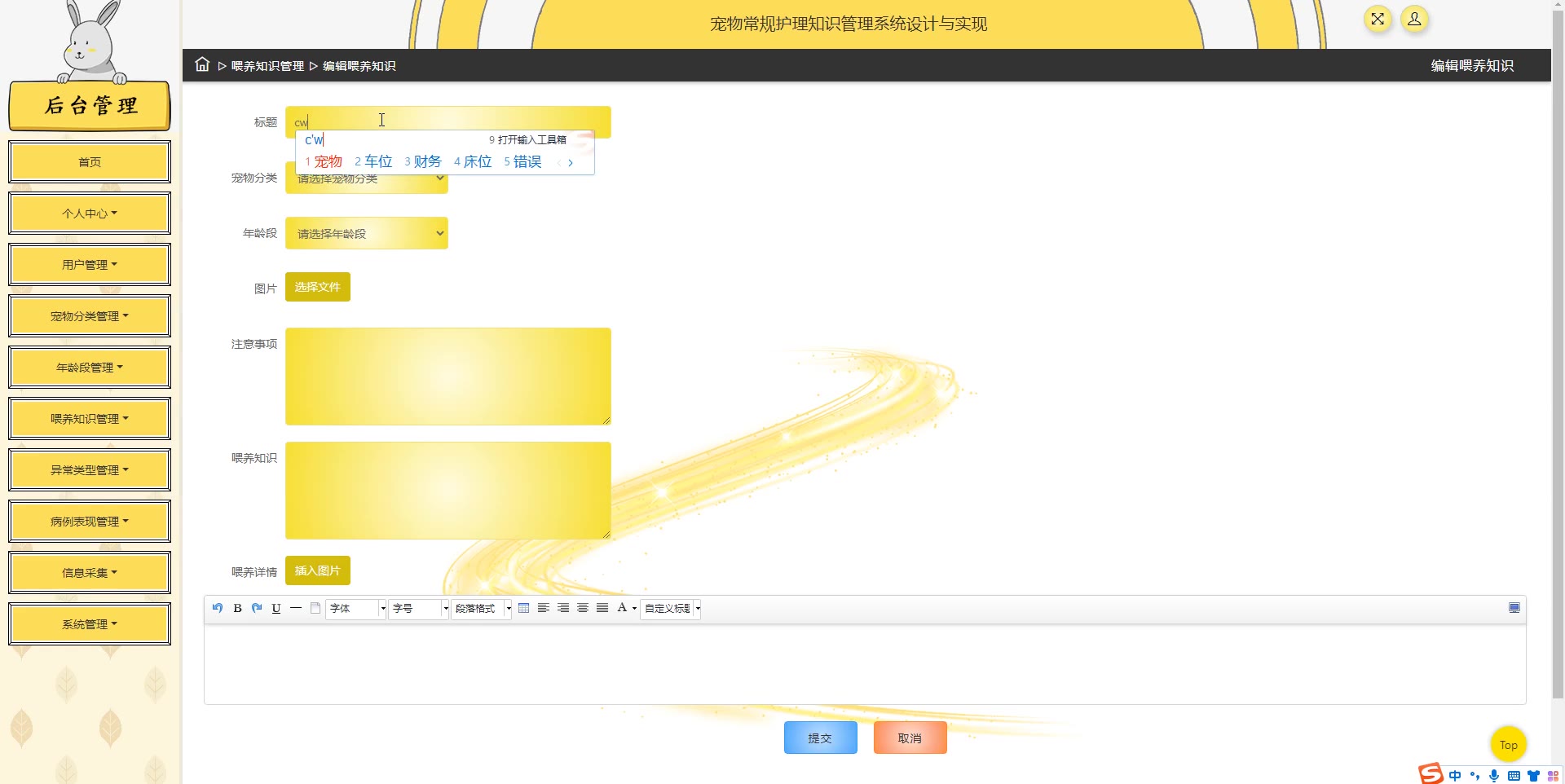The image size is (1565, 784).
Task: Click inside the 喂养详情 rich text editor area
Action: pos(865,664)
